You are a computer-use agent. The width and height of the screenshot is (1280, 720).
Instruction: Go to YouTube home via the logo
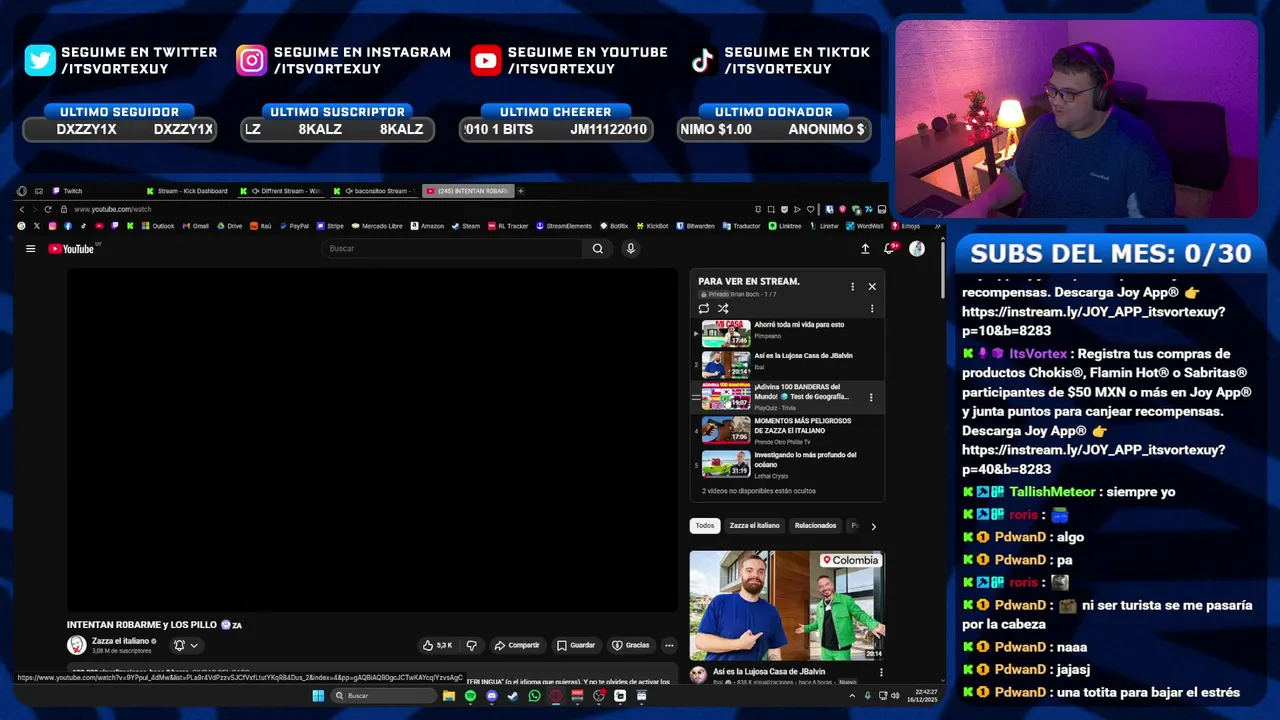coord(71,249)
